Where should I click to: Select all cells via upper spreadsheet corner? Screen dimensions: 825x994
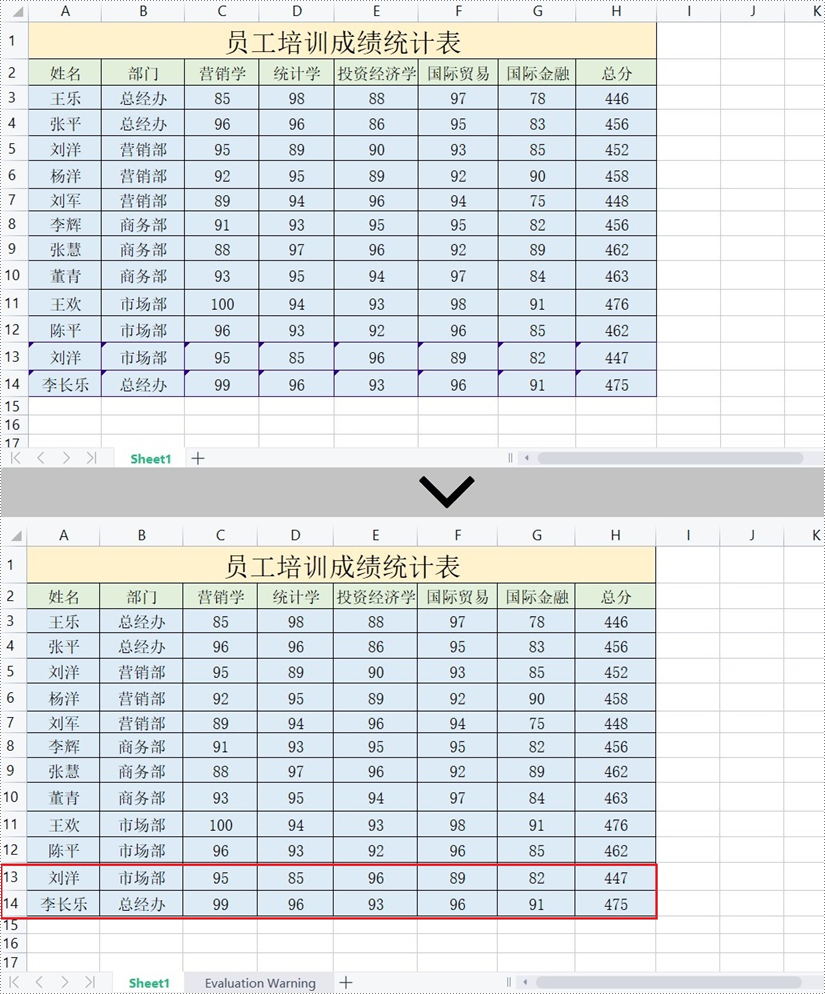coord(17,11)
